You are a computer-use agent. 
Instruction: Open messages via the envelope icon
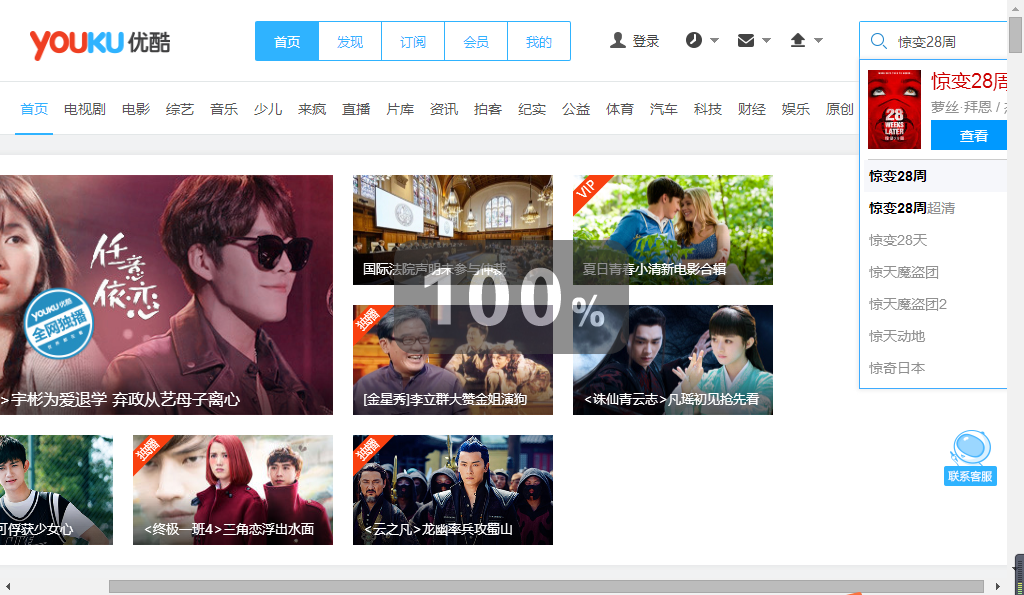tap(744, 40)
